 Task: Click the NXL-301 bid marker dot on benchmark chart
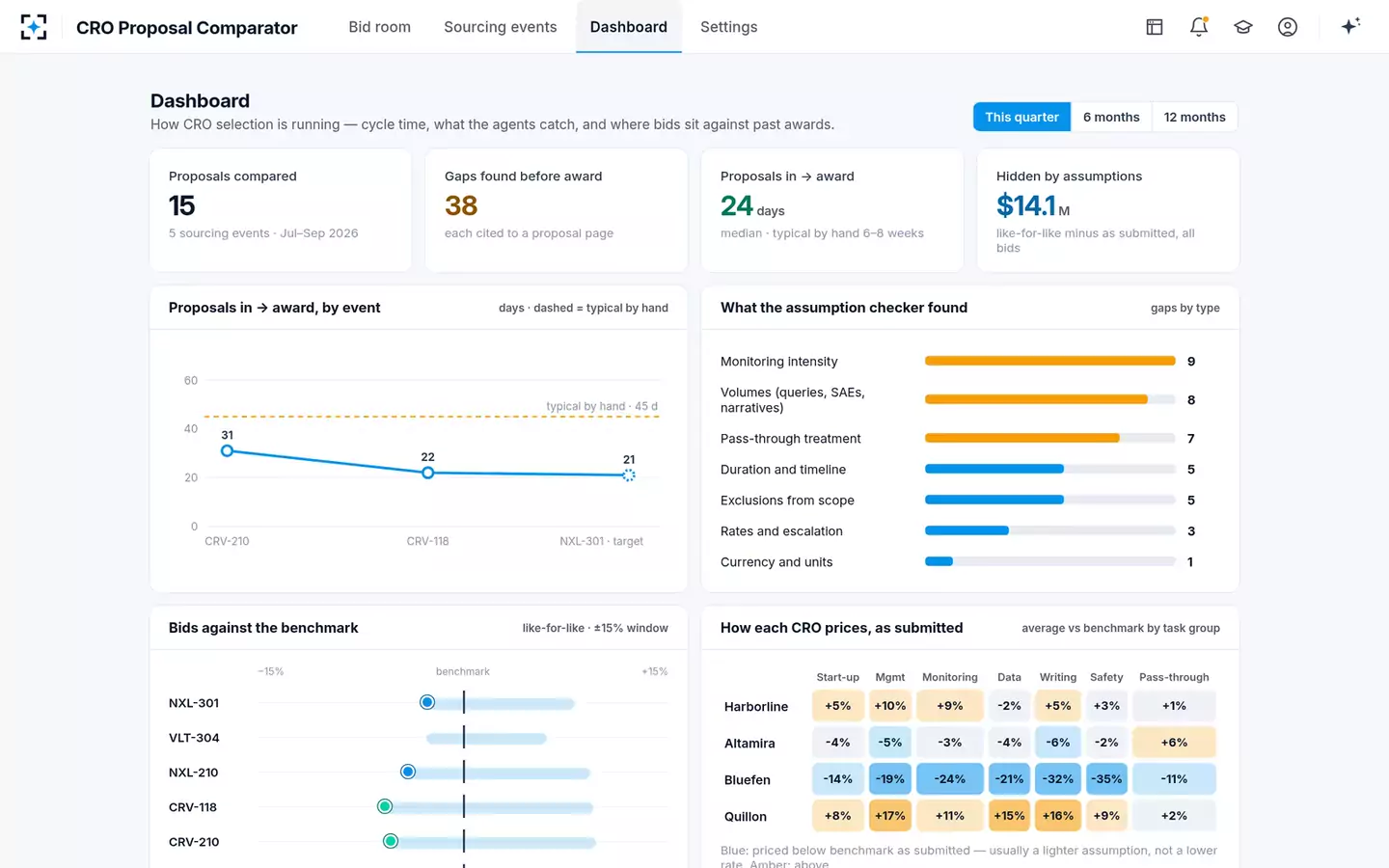coord(427,702)
